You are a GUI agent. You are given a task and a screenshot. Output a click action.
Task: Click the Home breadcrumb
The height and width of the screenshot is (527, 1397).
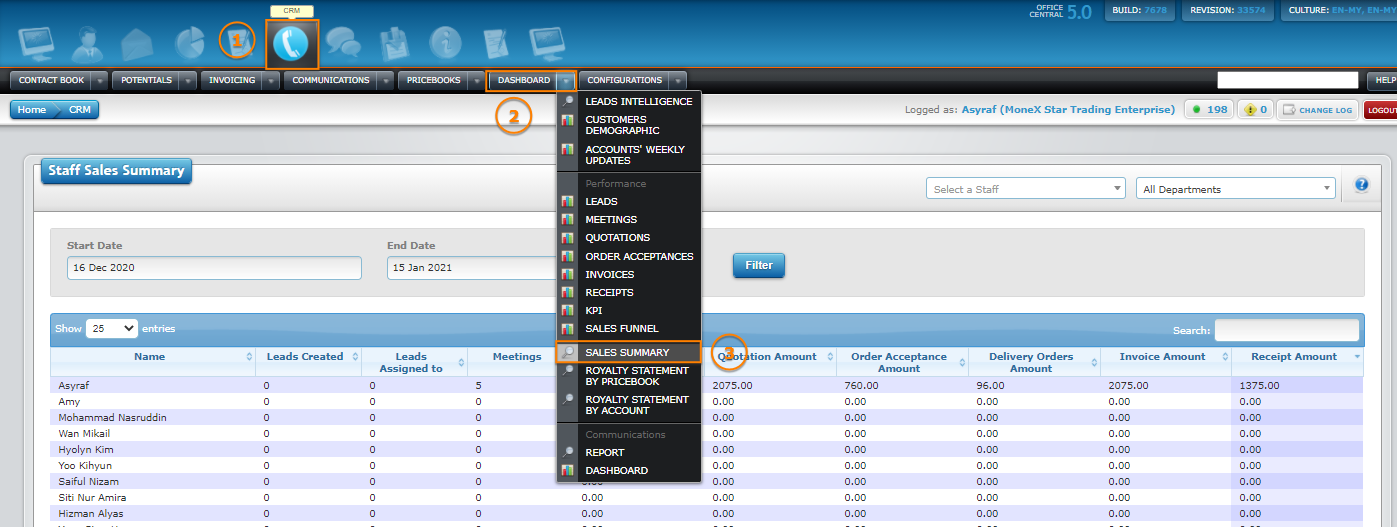pos(32,110)
